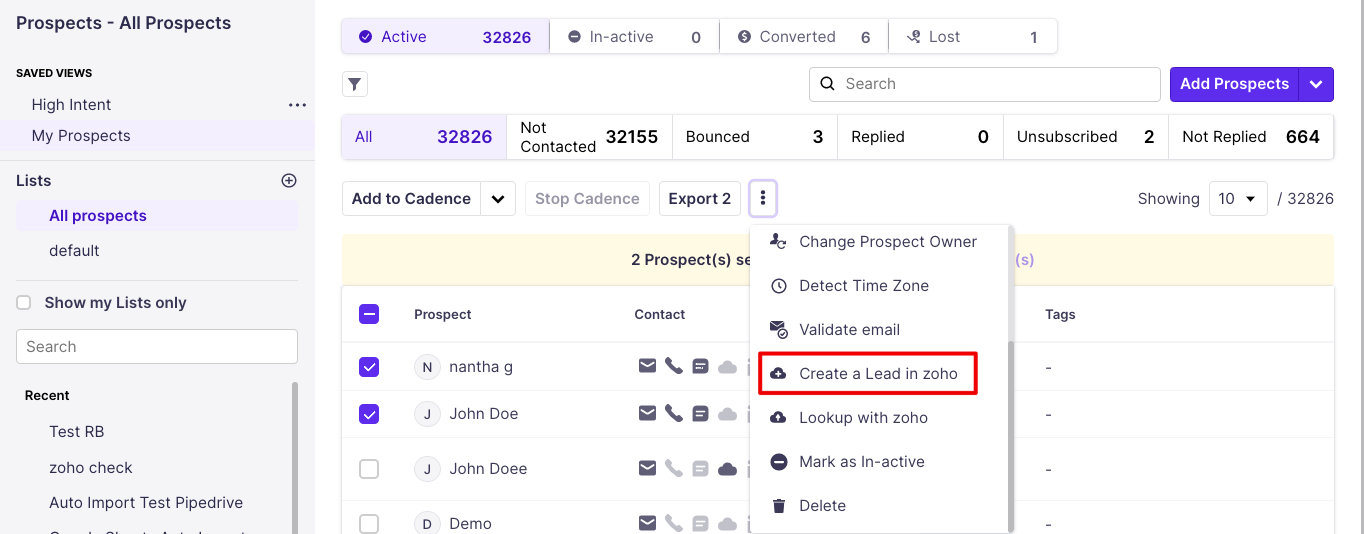The height and width of the screenshot is (534, 1364).
Task: Click phone icon for John Doee
Action: coord(674,469)
